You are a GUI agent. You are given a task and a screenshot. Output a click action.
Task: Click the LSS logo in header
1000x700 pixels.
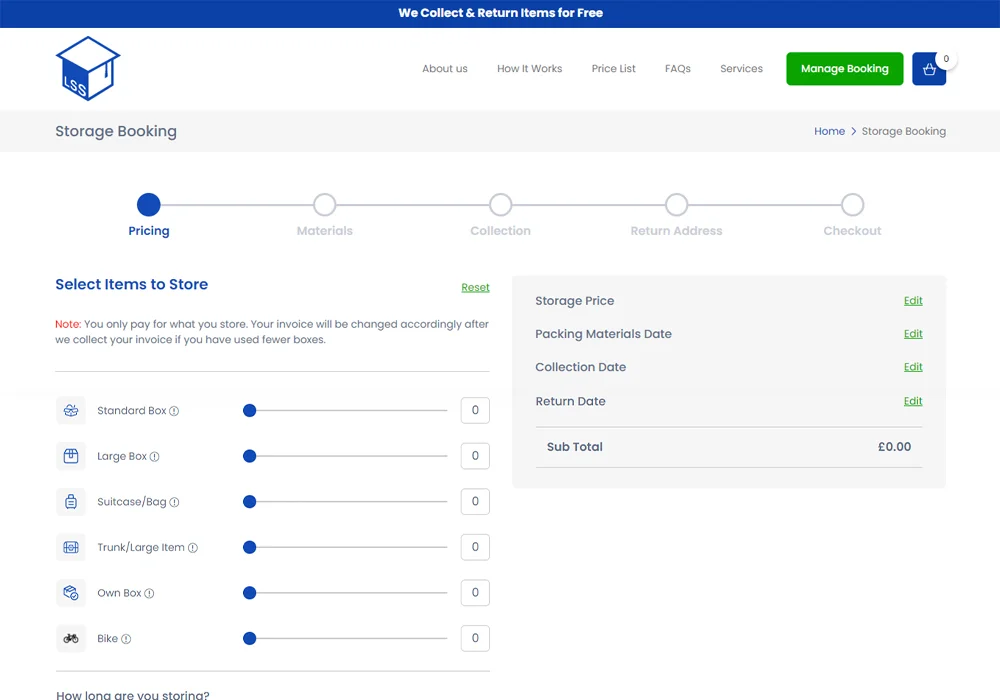(x=87, y=68)
